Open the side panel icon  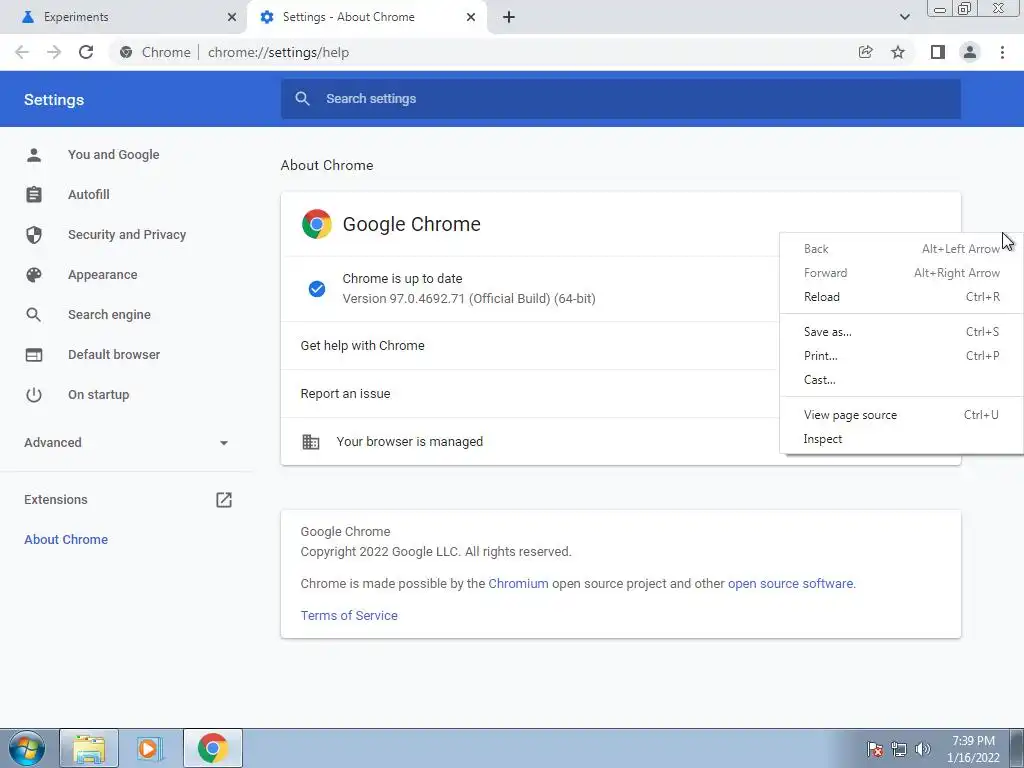(x=938, y=52)
